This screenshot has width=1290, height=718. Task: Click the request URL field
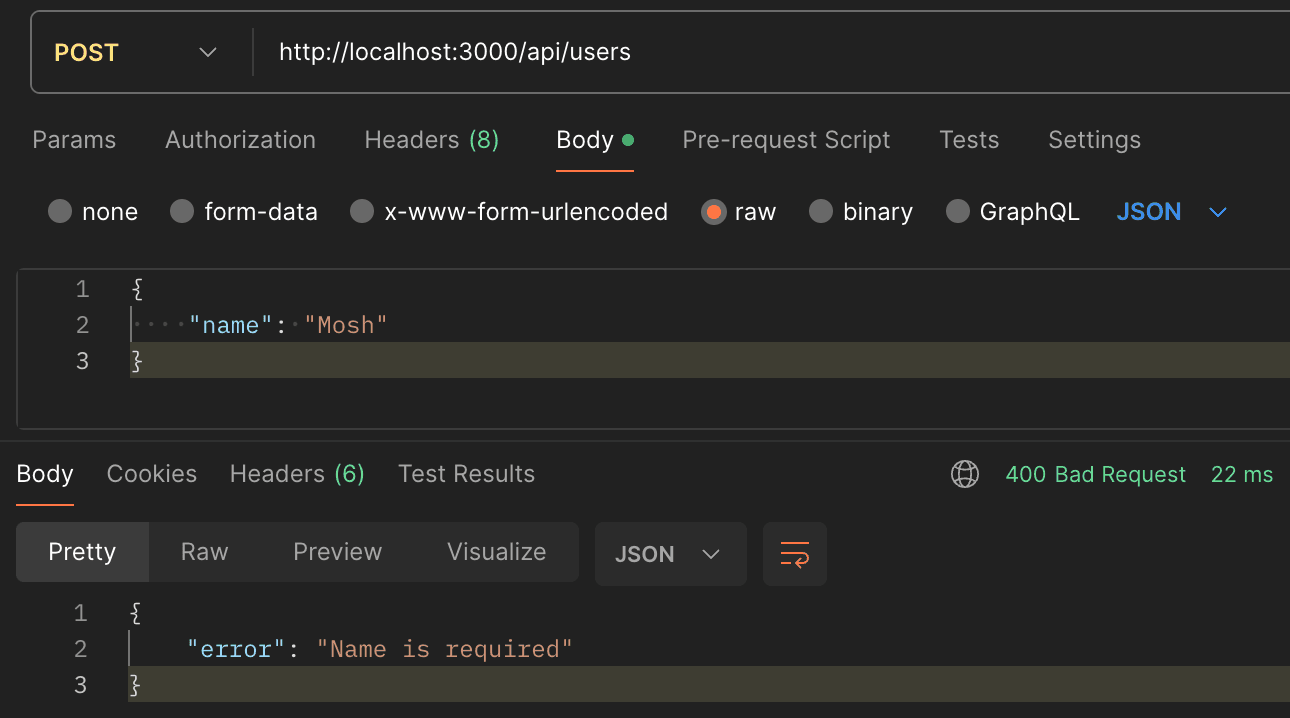click(453, 51)
